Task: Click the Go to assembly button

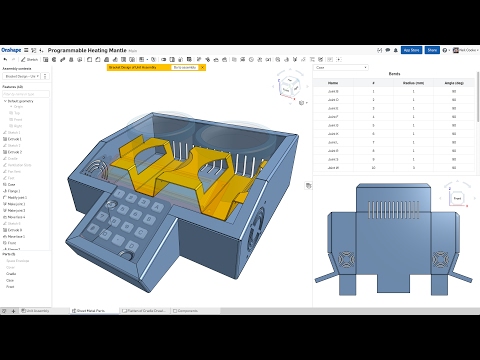Action: (185, 67)
